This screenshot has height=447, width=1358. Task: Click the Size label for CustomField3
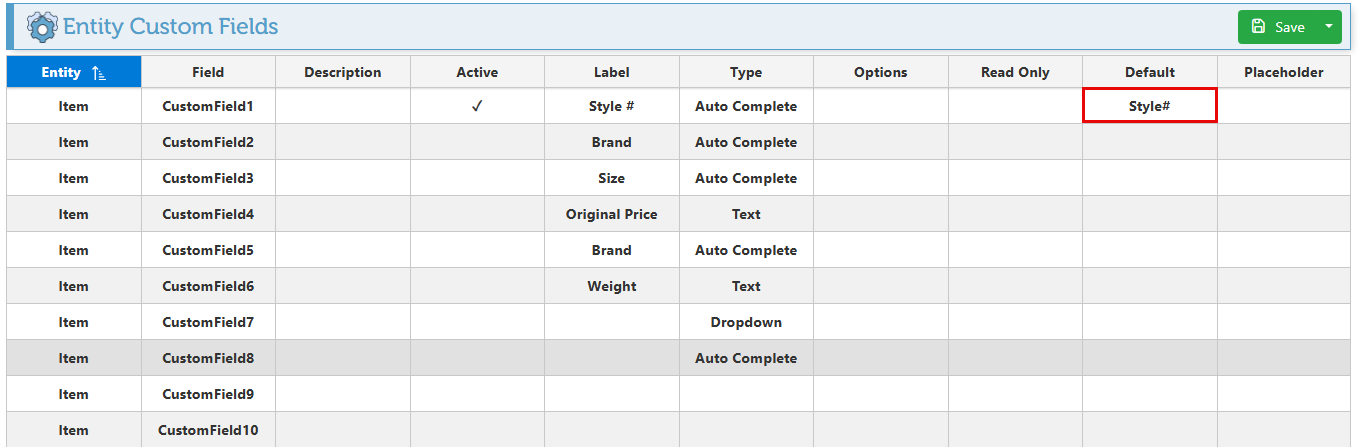pos(611,178)
